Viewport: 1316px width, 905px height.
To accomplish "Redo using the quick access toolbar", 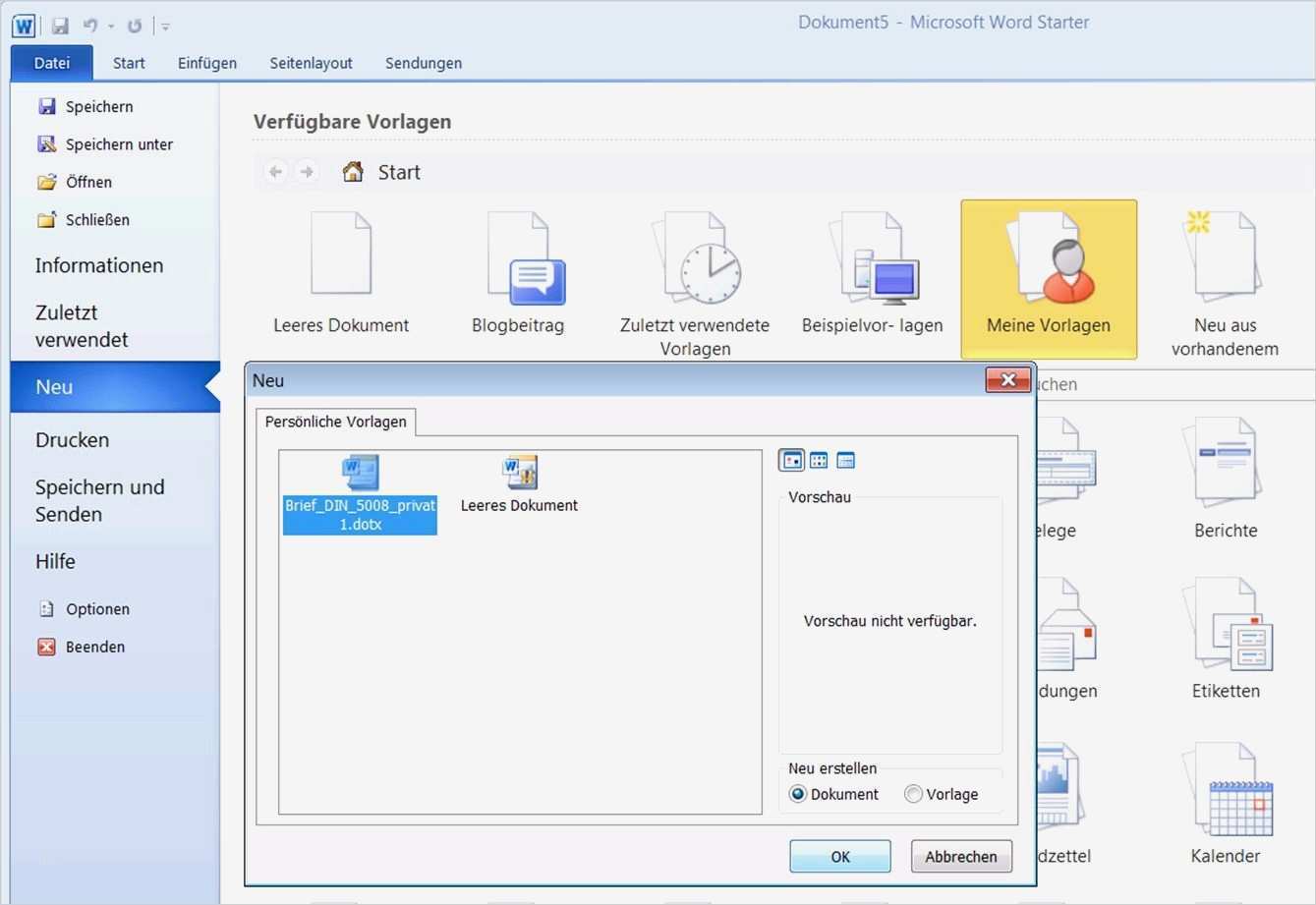I will pos(135,26).
